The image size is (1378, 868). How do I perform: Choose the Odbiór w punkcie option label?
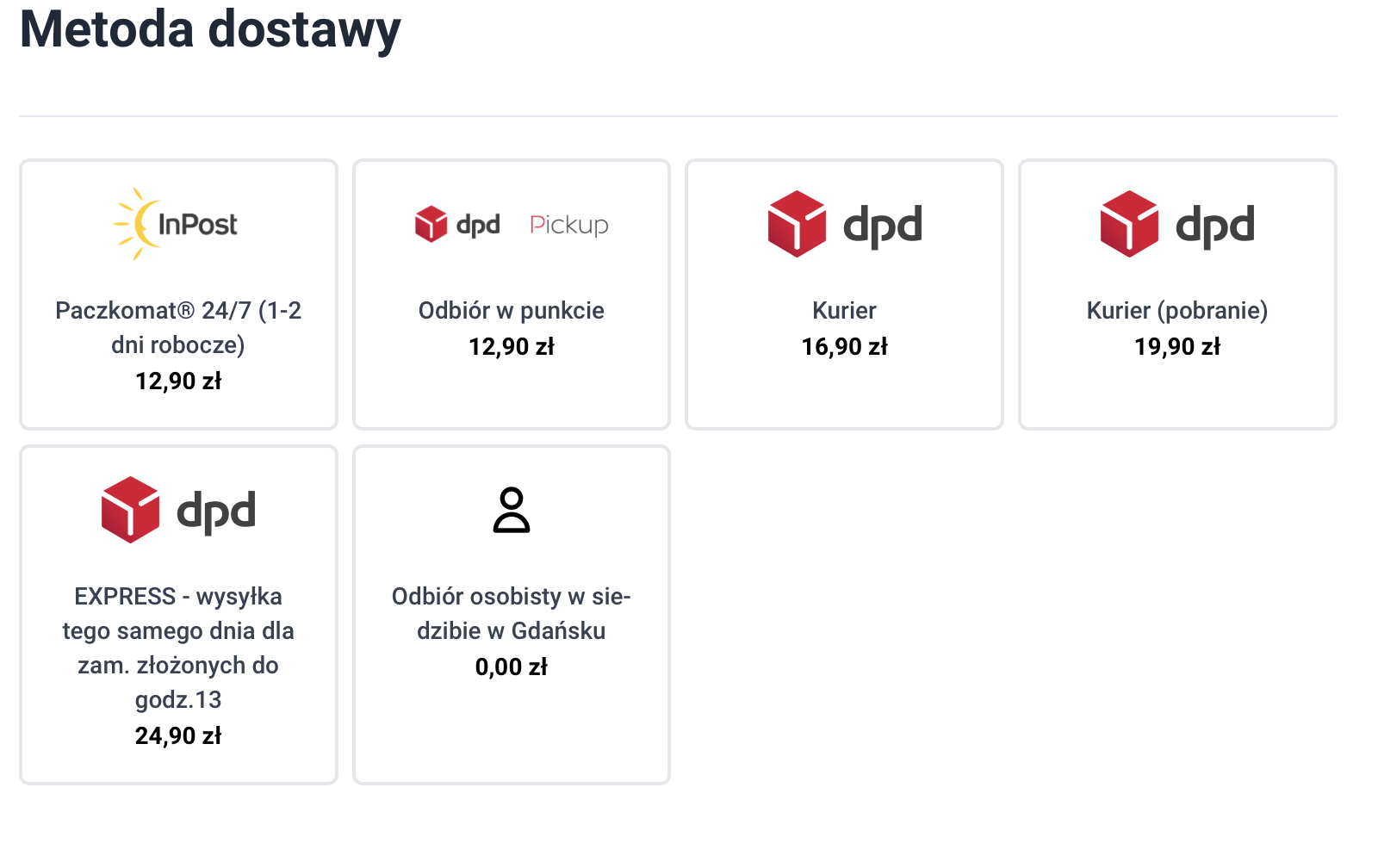coord(511,310)
